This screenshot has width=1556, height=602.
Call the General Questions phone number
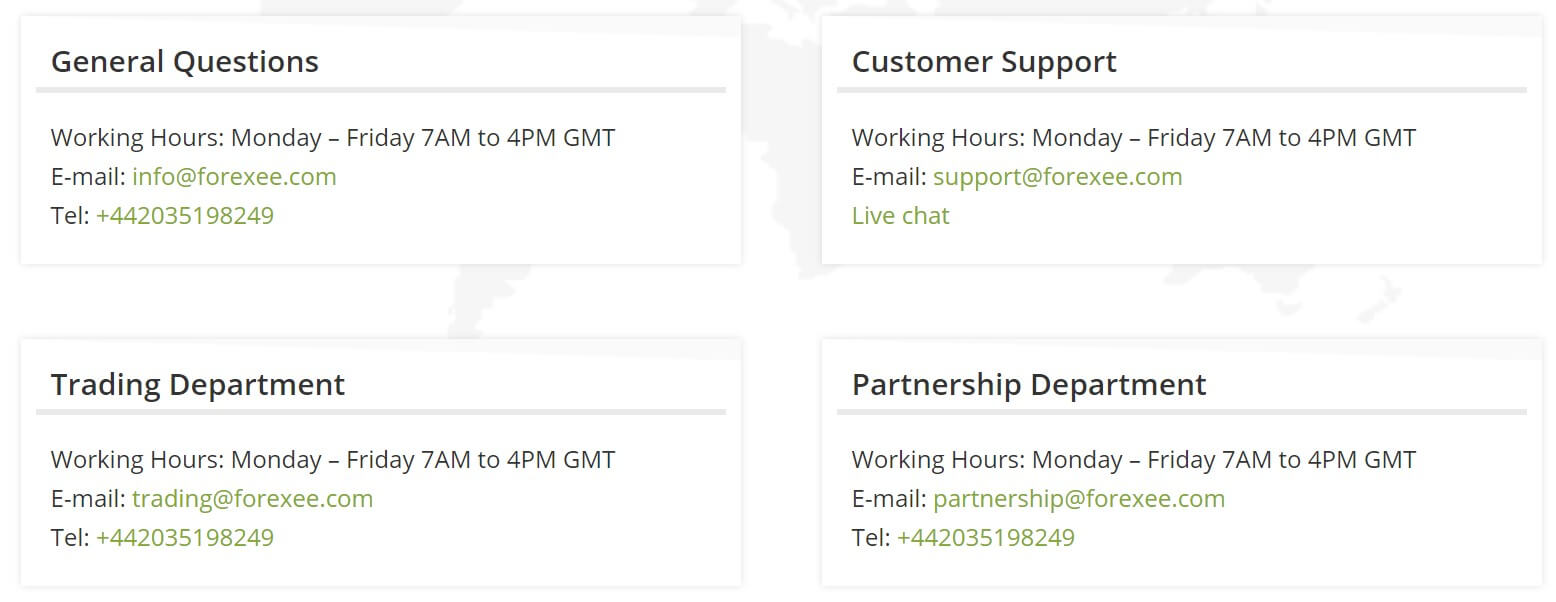tap(185, 216)
